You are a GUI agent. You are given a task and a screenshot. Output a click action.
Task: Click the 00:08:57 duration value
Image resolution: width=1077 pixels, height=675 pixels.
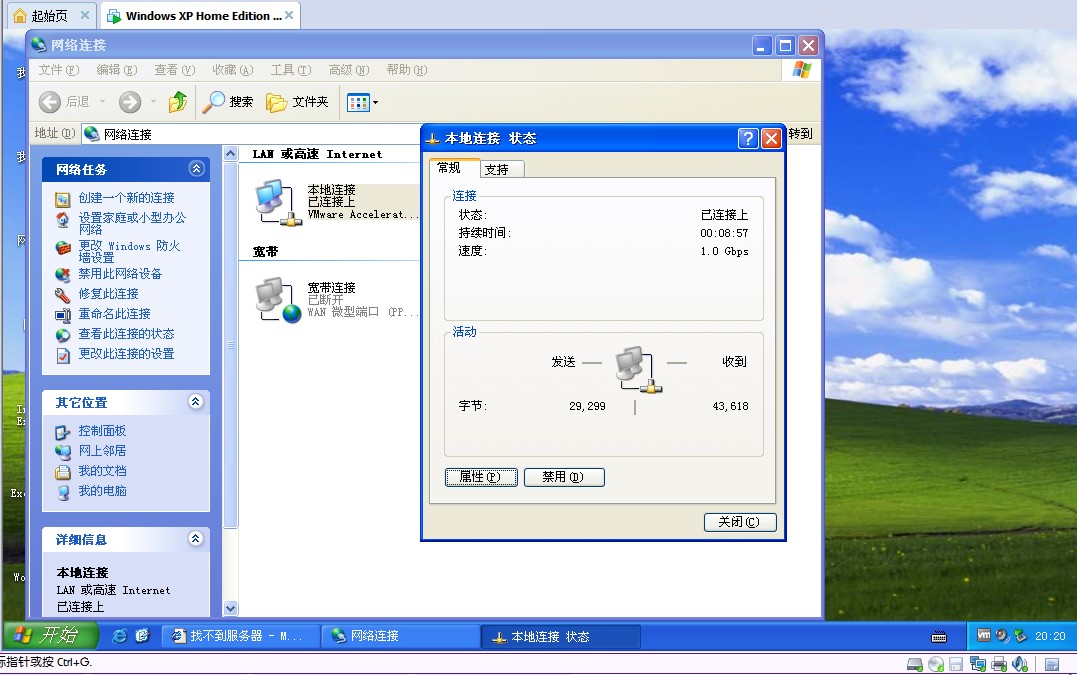tap(724, 233)
